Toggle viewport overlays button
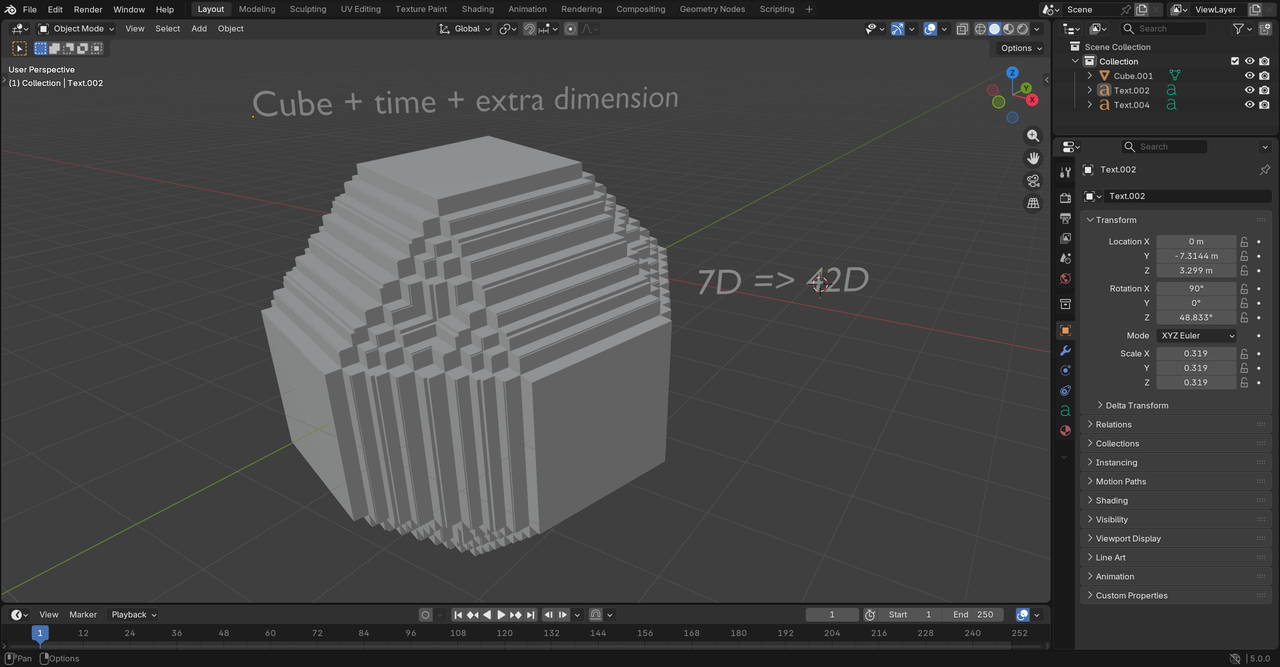The height and width of the screenshot is (667, 1280). click(930, 29)
